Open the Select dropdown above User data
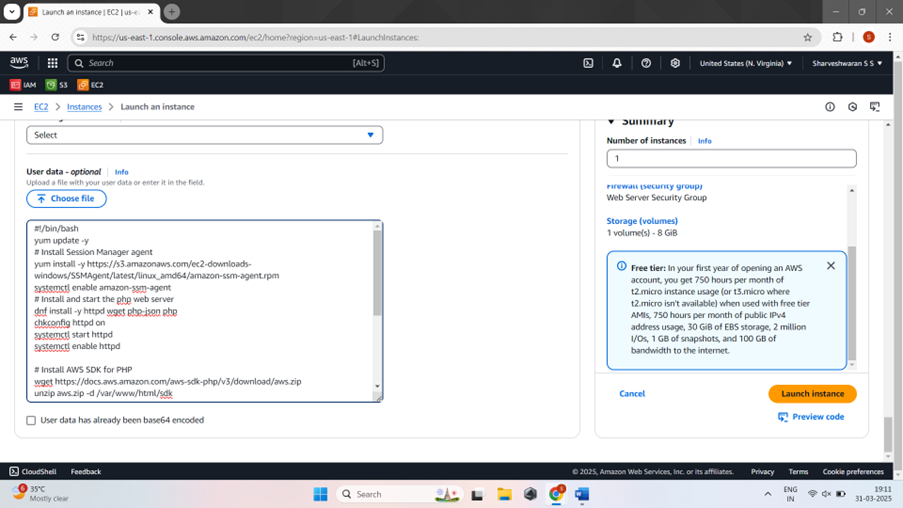 pos(204,135)
